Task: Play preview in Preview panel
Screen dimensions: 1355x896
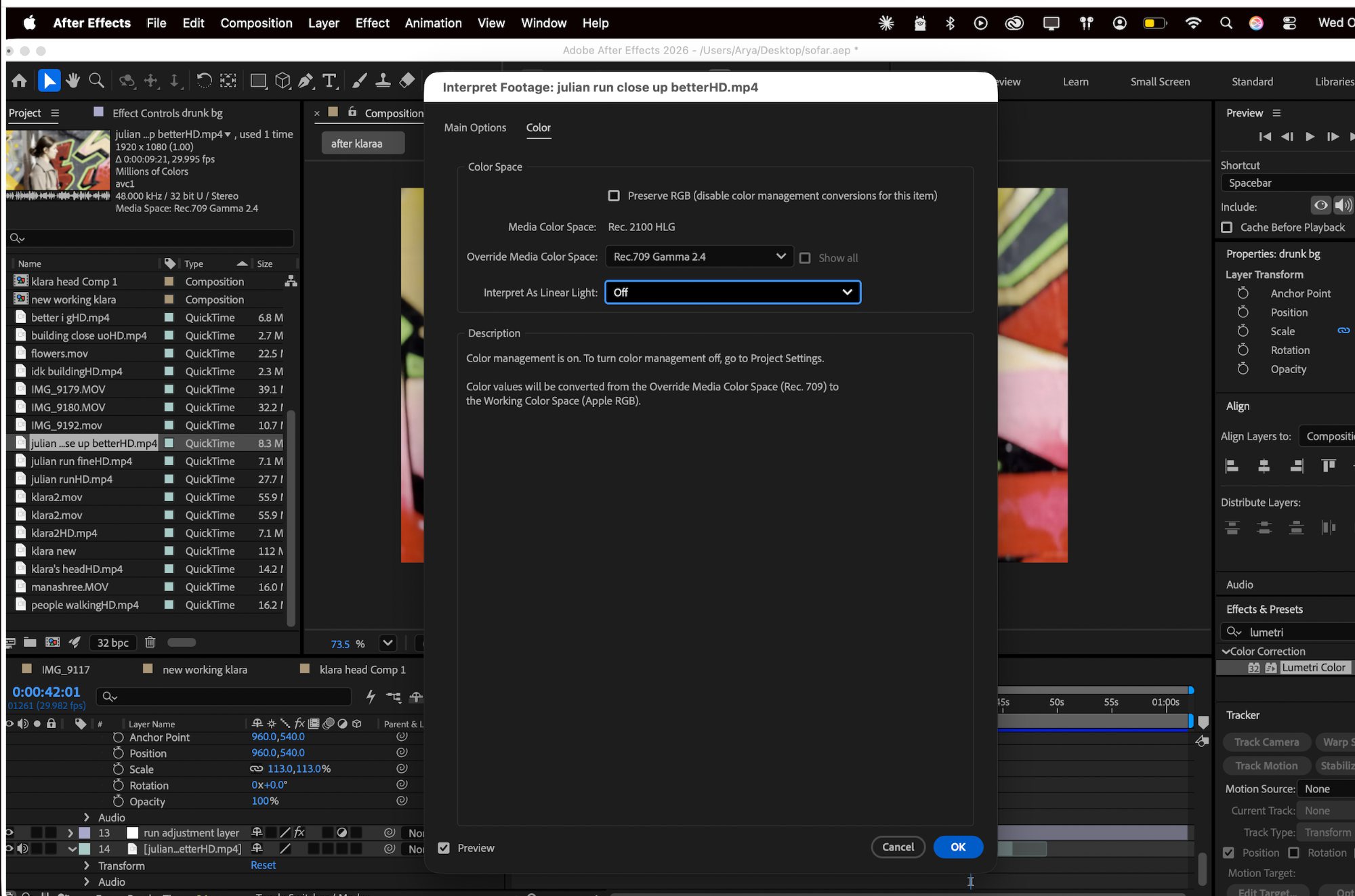Action: [1310, 137]
